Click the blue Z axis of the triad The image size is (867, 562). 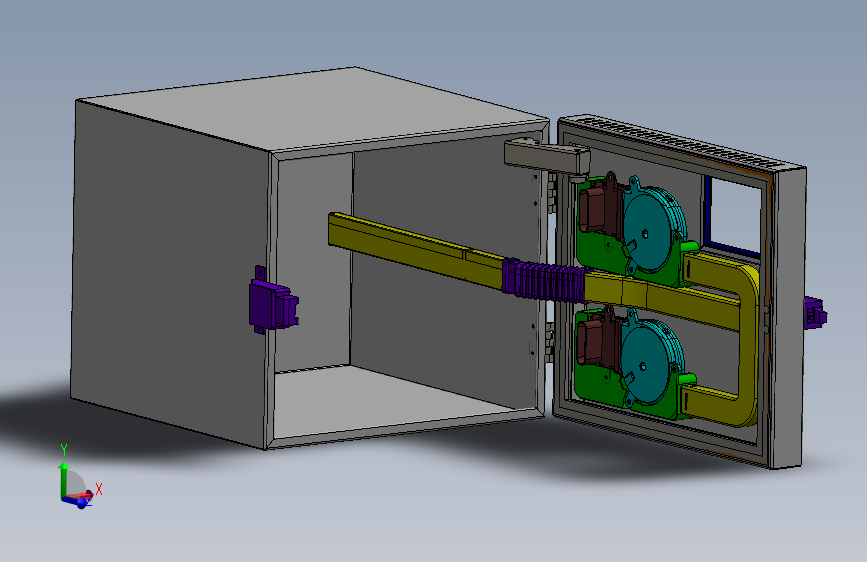(x=76, y=502)
